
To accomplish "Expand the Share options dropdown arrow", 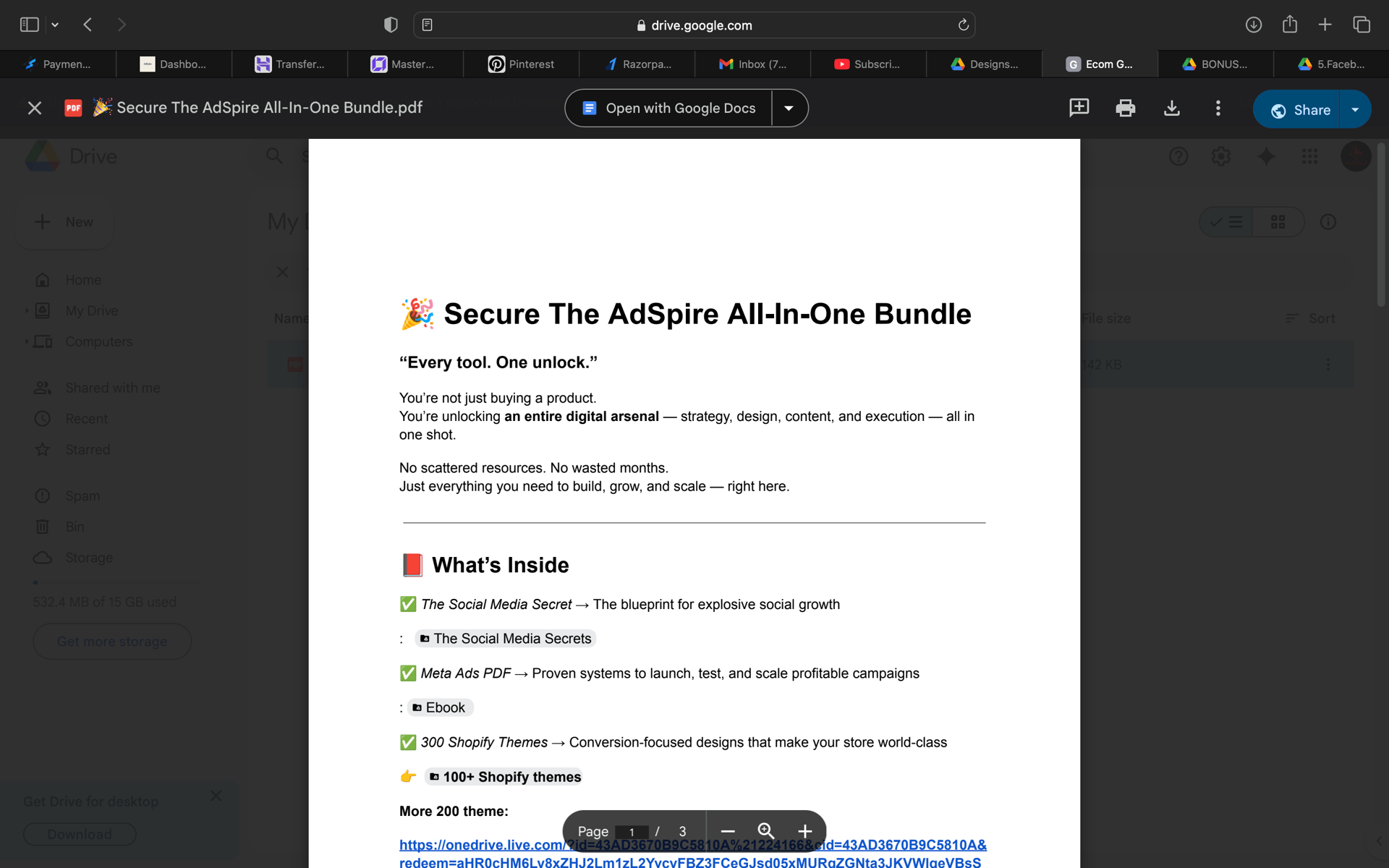I will 1354,110.
